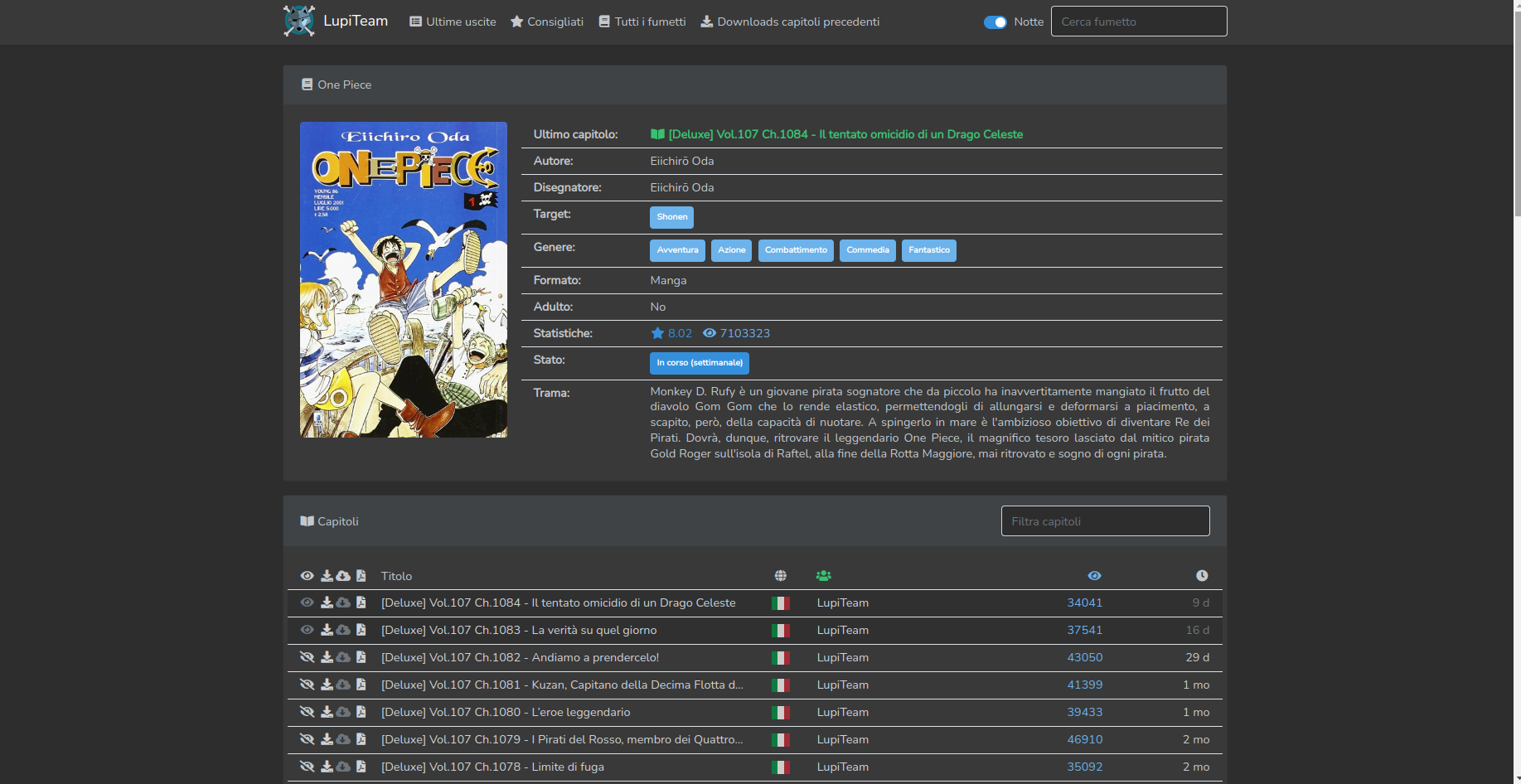Screen dimensions: 1521x784
Task: Download chapter 1084 directly
Action: coord(327,603)
